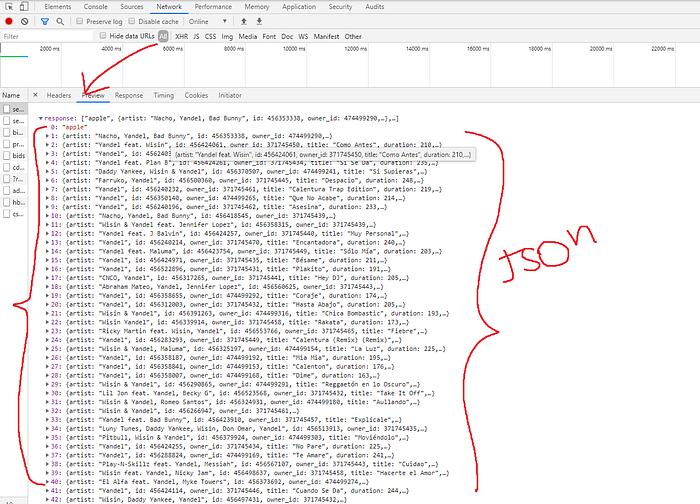Open the Sources panel tab
700x504 pixels.
(x=132, y=7)
